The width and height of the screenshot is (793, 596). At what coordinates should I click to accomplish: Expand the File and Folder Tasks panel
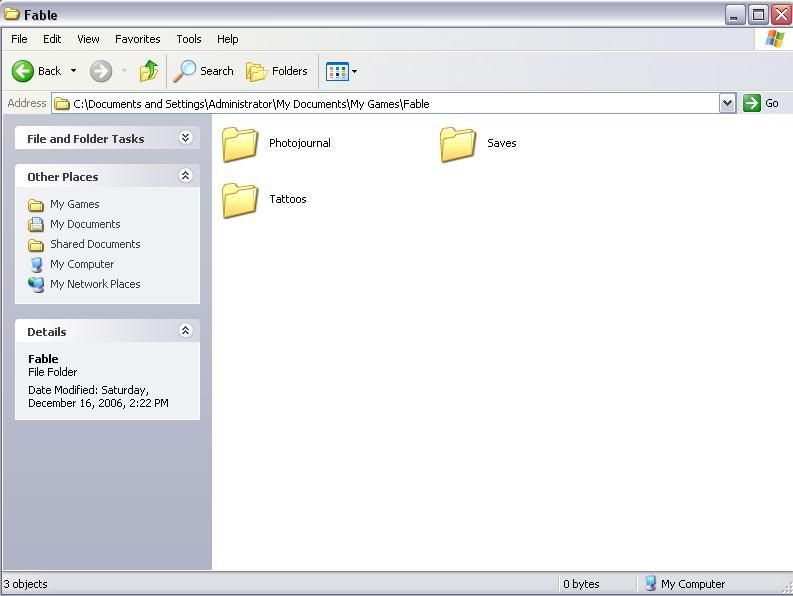186,138
